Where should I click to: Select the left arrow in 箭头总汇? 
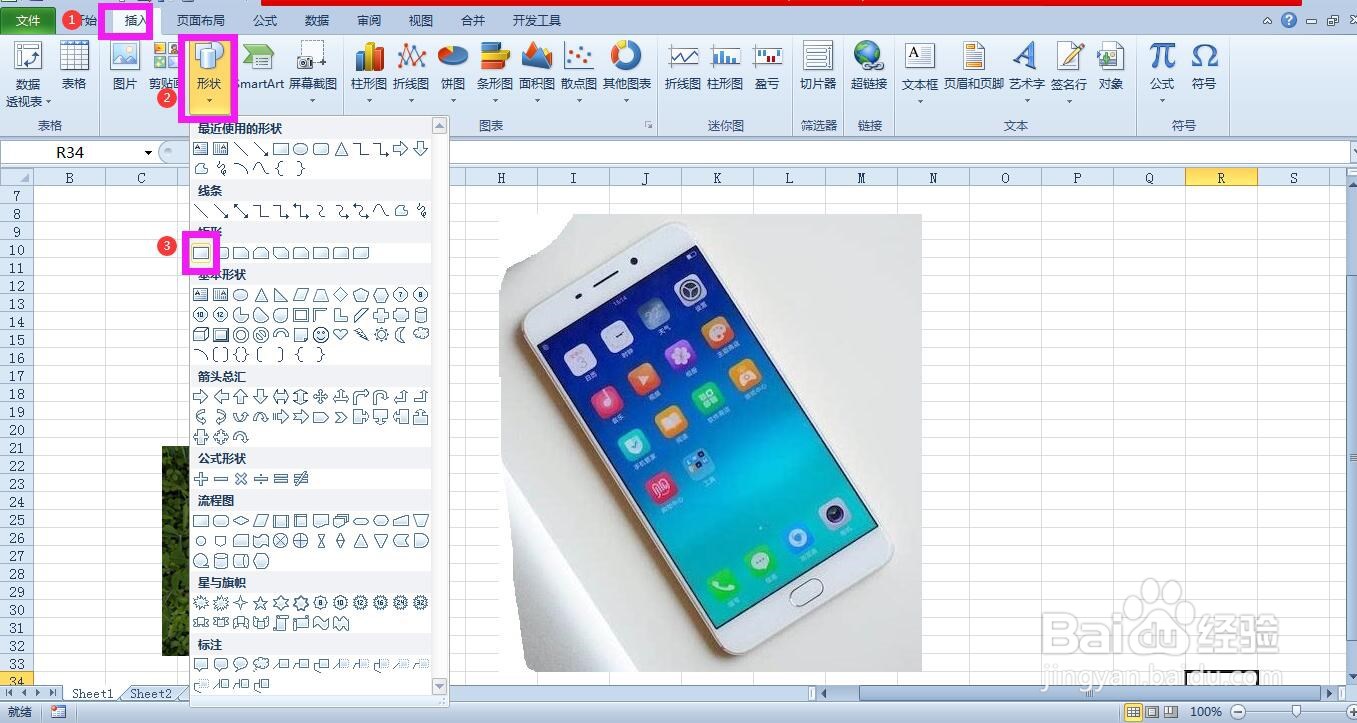221,397
